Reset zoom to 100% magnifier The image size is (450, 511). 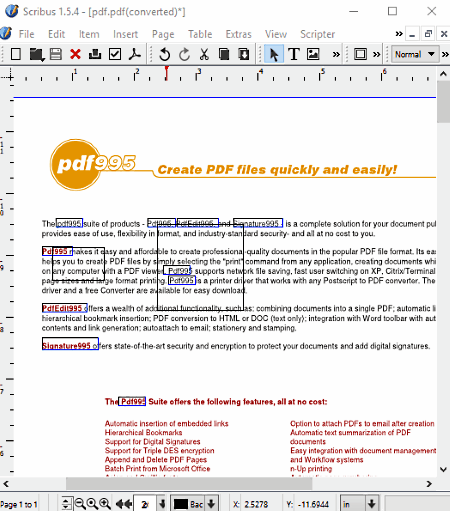(x=92, y=504)
